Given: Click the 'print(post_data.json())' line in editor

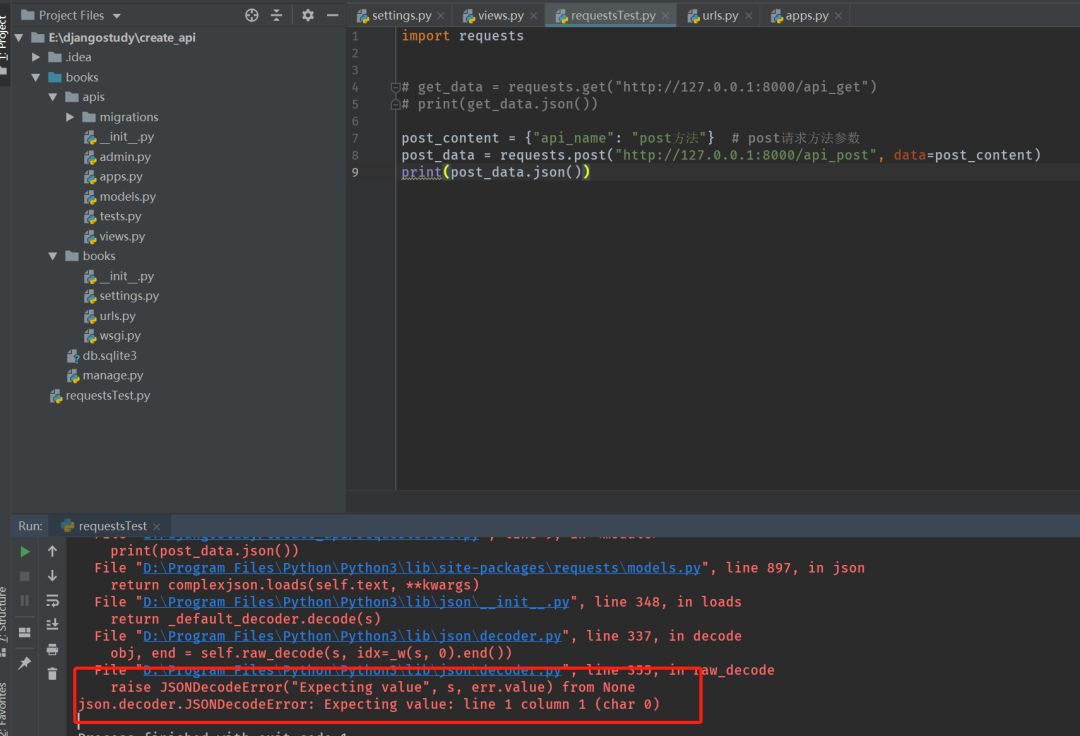Looking at the screenshot, I should 496,173.
